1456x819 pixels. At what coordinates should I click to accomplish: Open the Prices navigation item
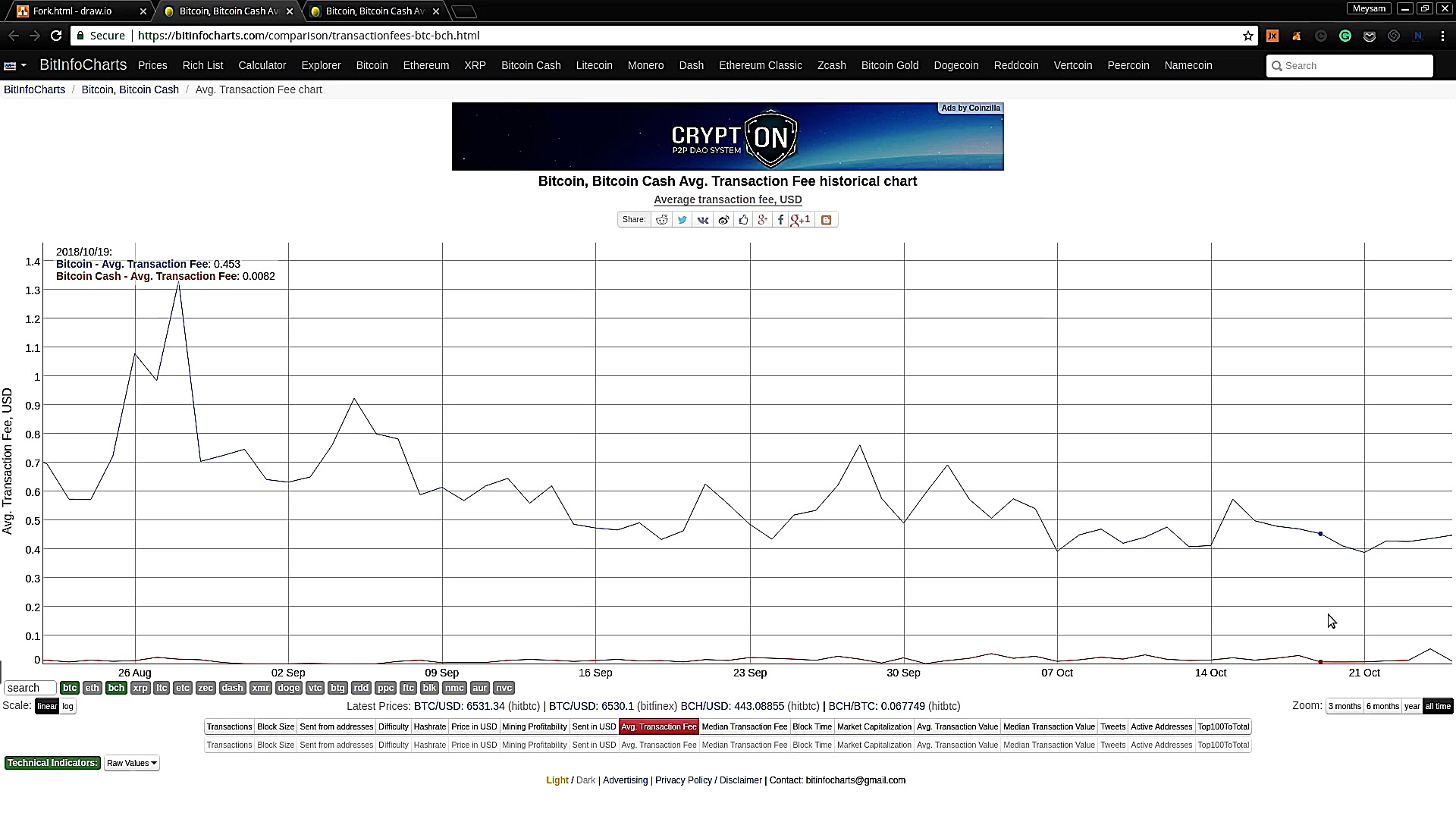click(x=152, y=66)
